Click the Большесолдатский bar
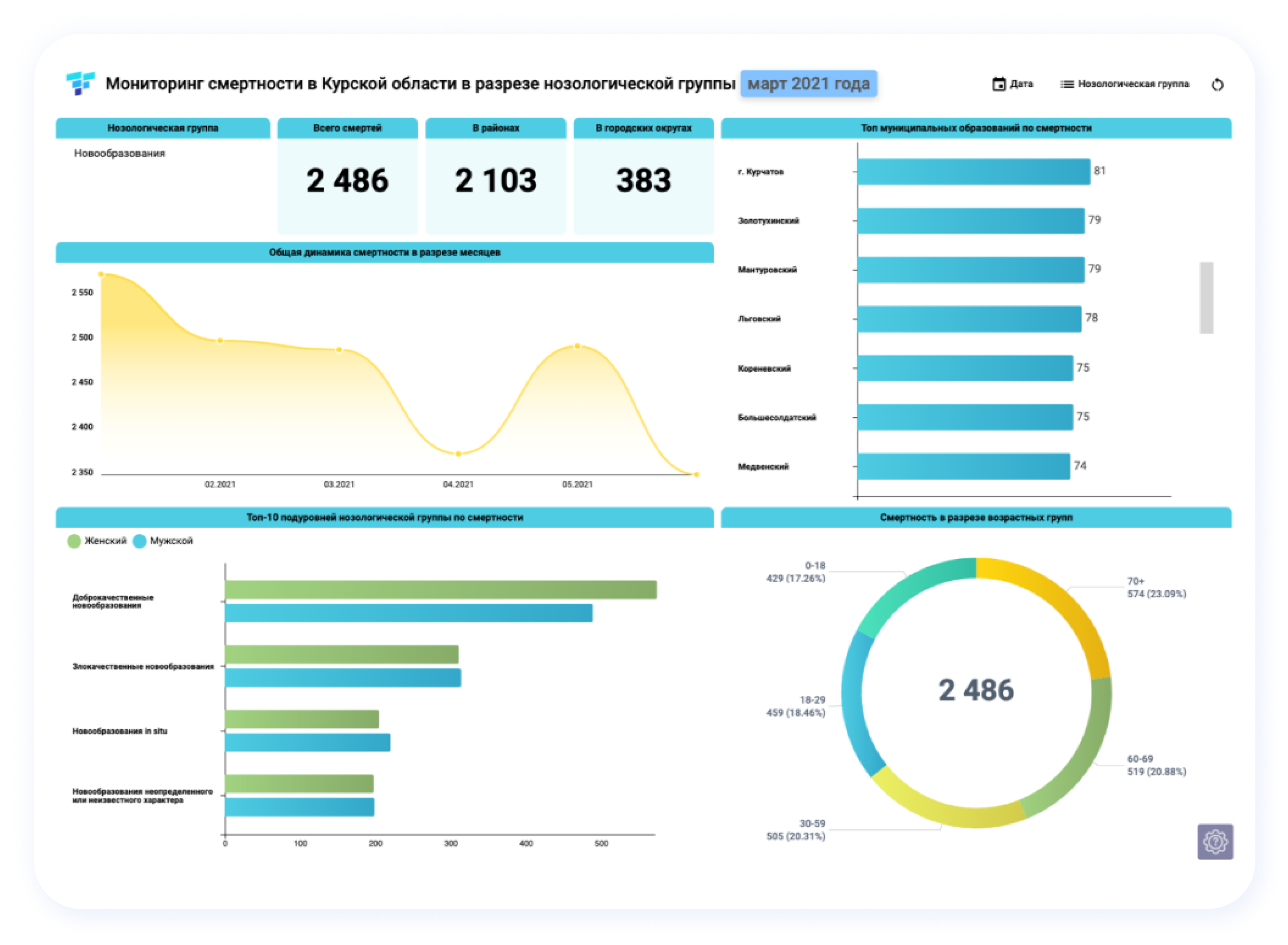 (965, 417)
